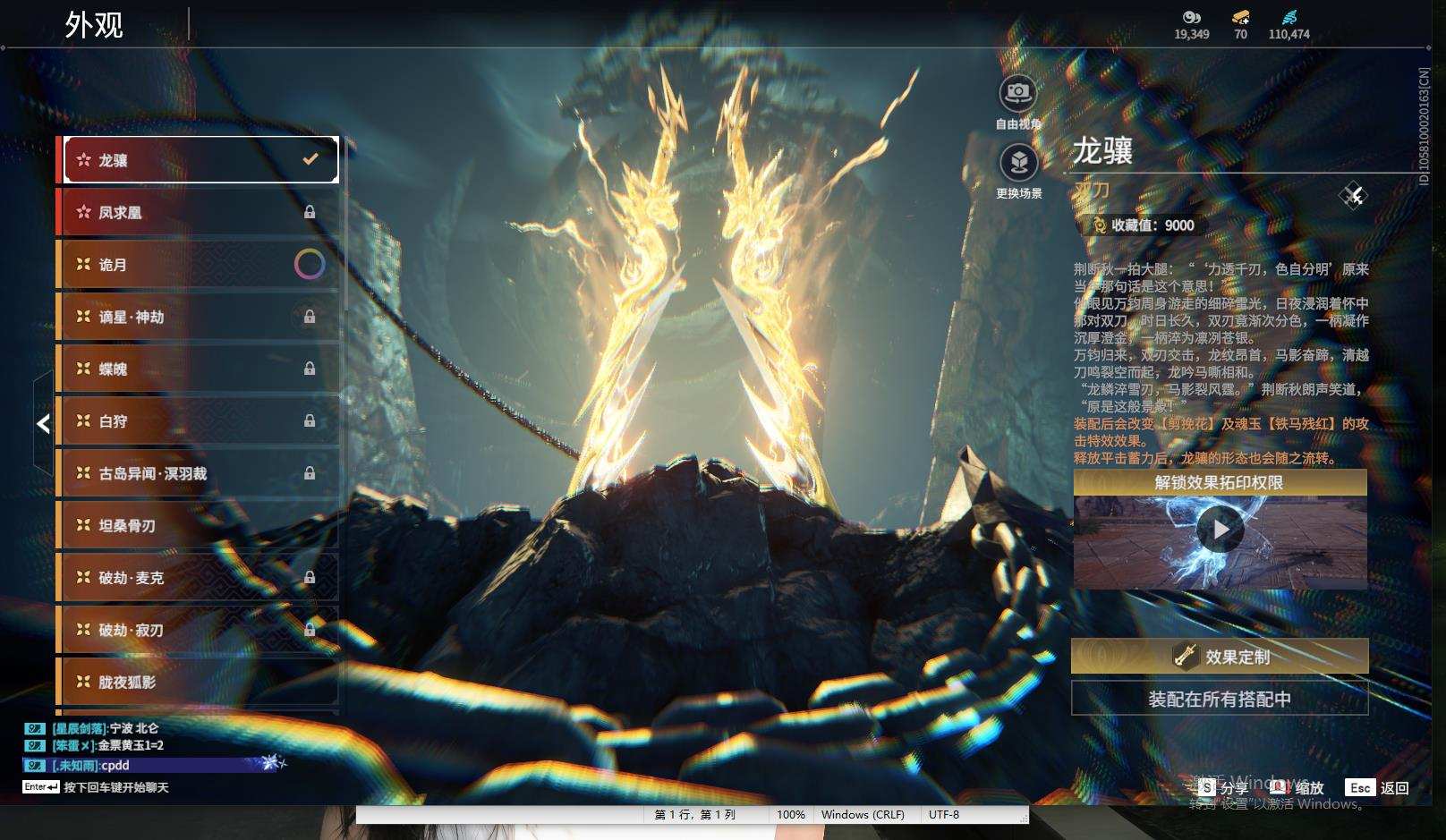1446x840 pixels.
Task: Select the 蝶魄 skin
Action: [198, 369]
